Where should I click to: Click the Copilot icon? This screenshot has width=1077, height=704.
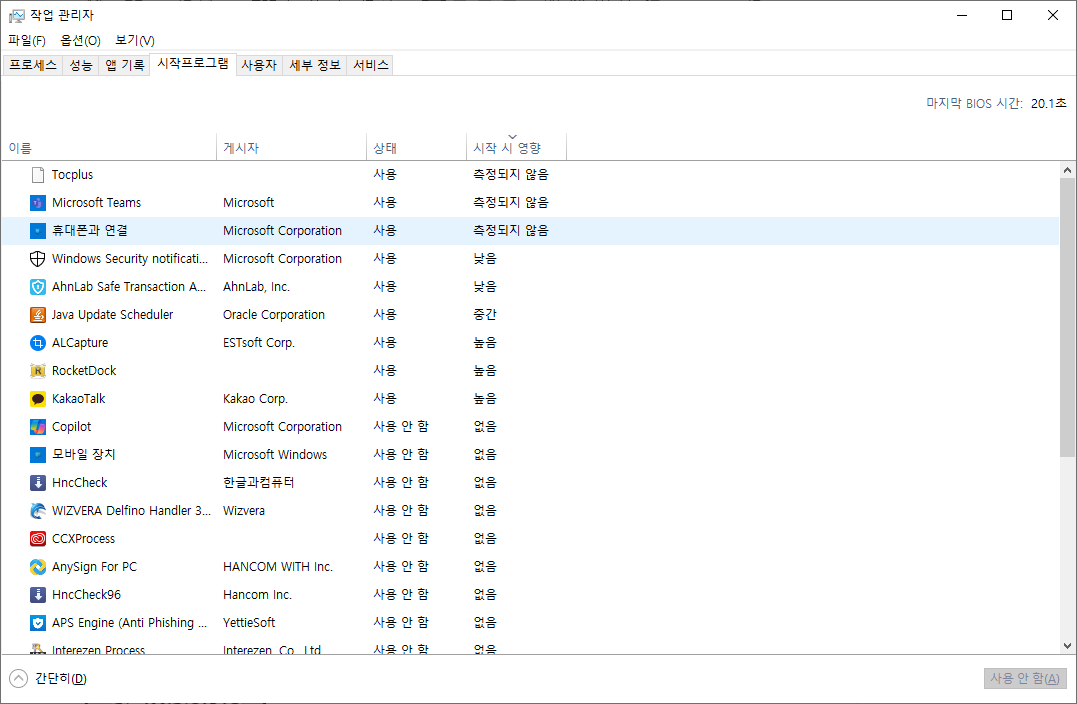point(38,427)
